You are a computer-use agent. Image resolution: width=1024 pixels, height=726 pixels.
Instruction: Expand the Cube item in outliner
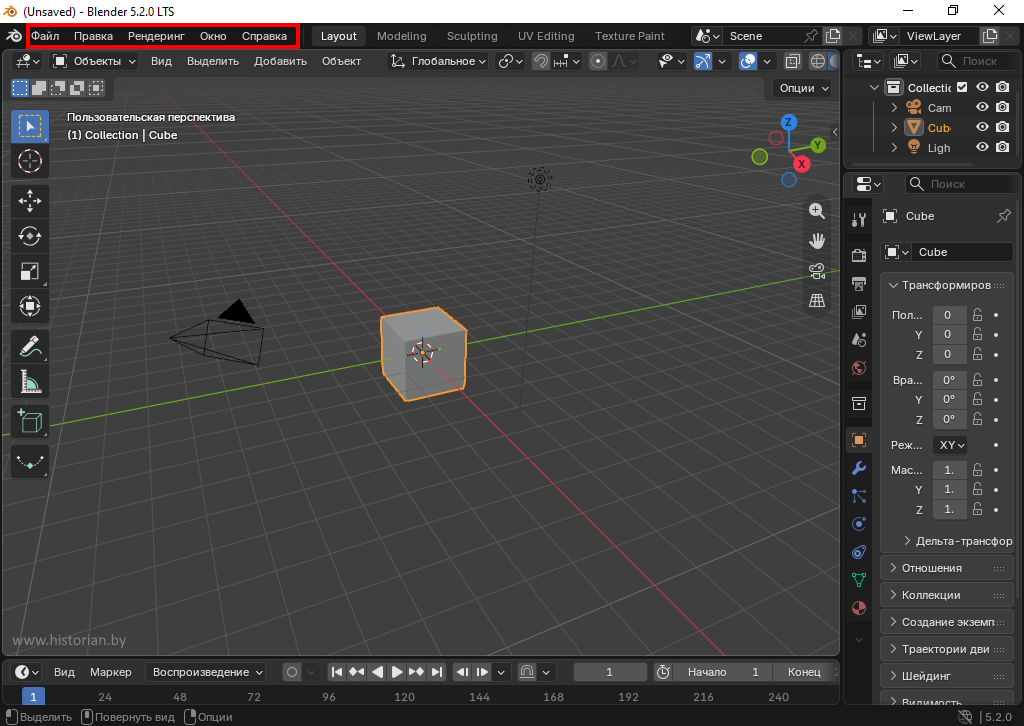click(x=895, y=128)
